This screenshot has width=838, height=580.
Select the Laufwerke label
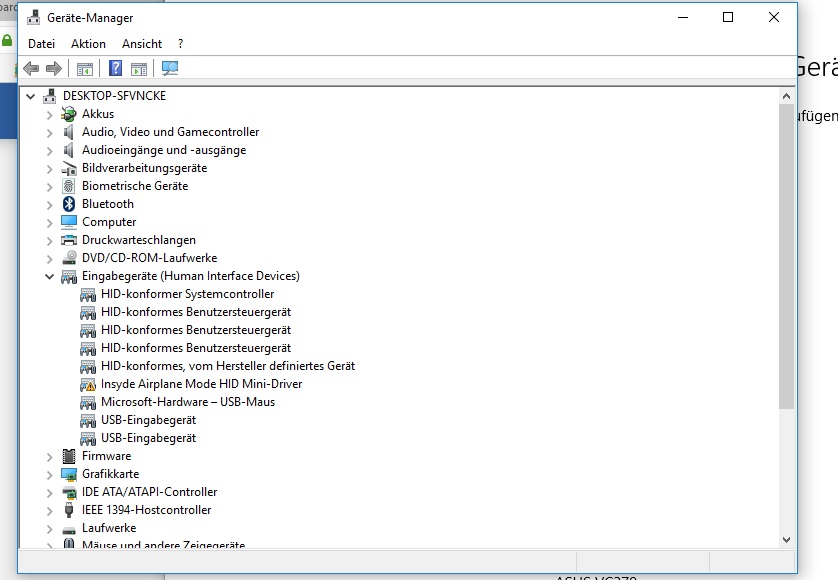(x=109, y=528)
